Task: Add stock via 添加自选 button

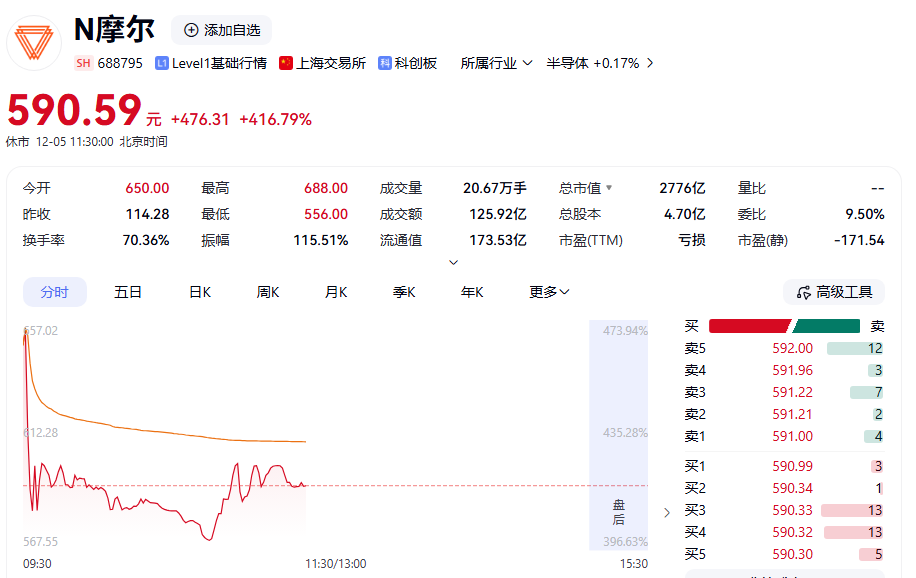Action: coord(221,30)
